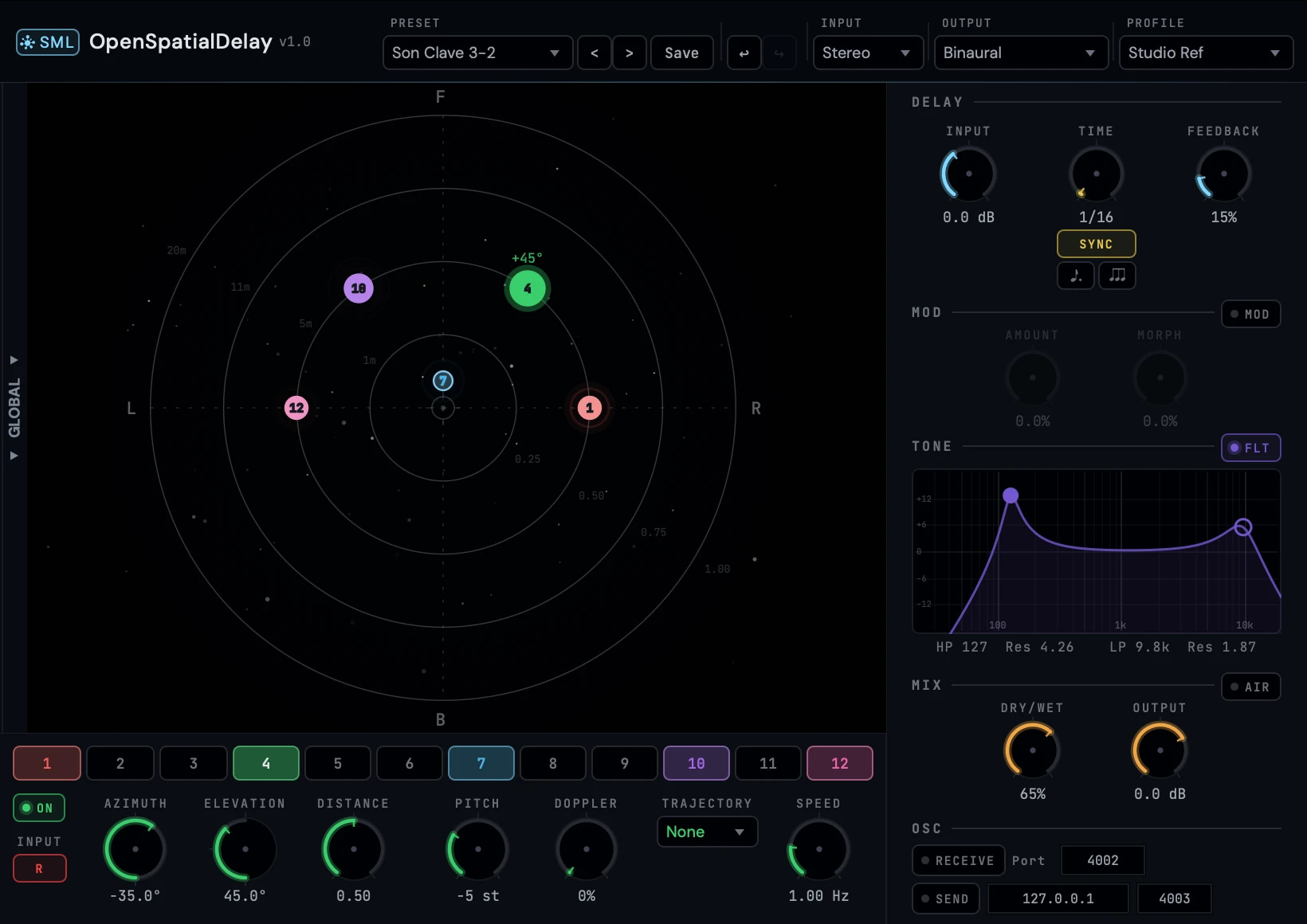Click the GLOBAL sidebar label
The width and height of the screenshot is (1307, 924).
pos(14,408)
